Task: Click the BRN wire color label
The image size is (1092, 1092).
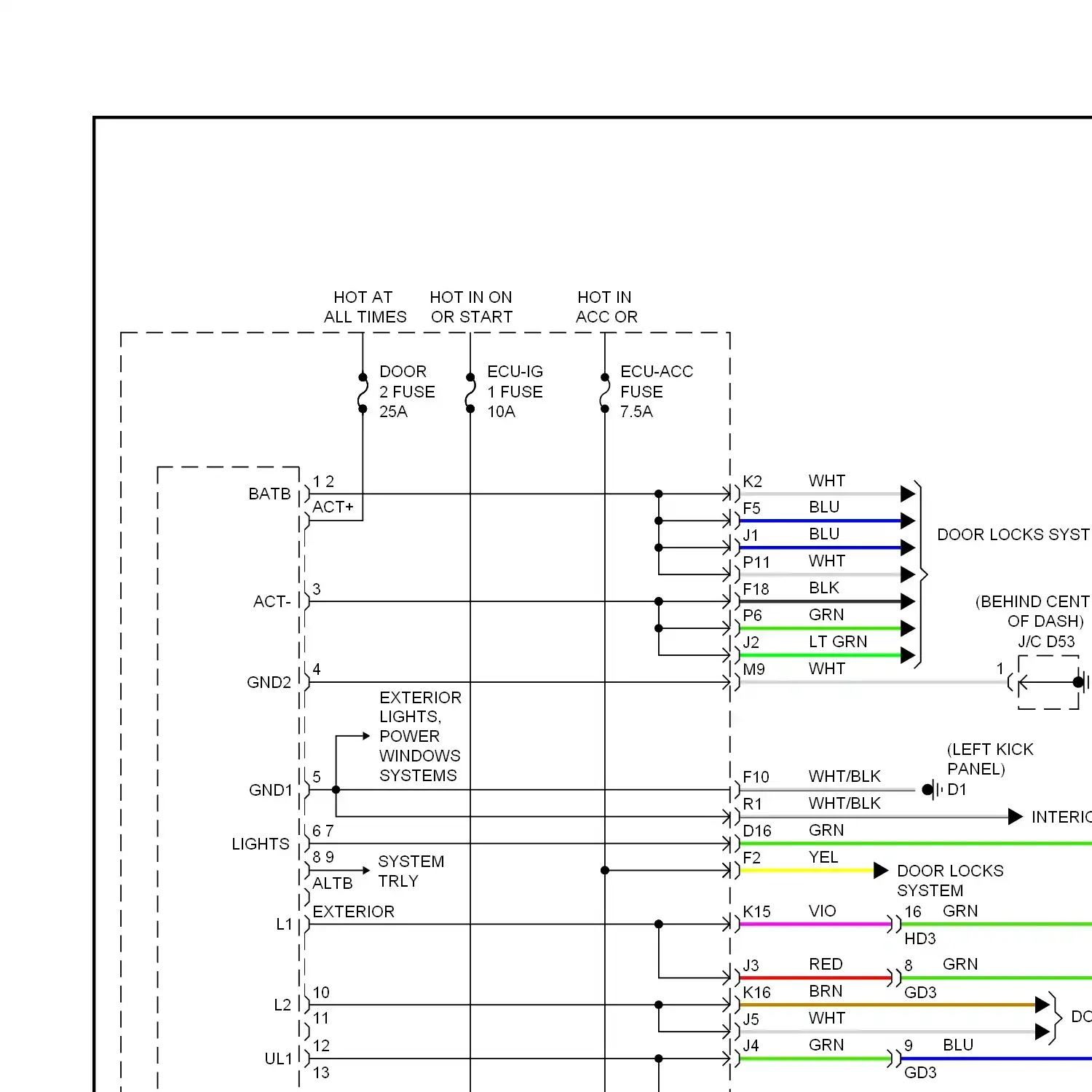Action: click(826, 992)
